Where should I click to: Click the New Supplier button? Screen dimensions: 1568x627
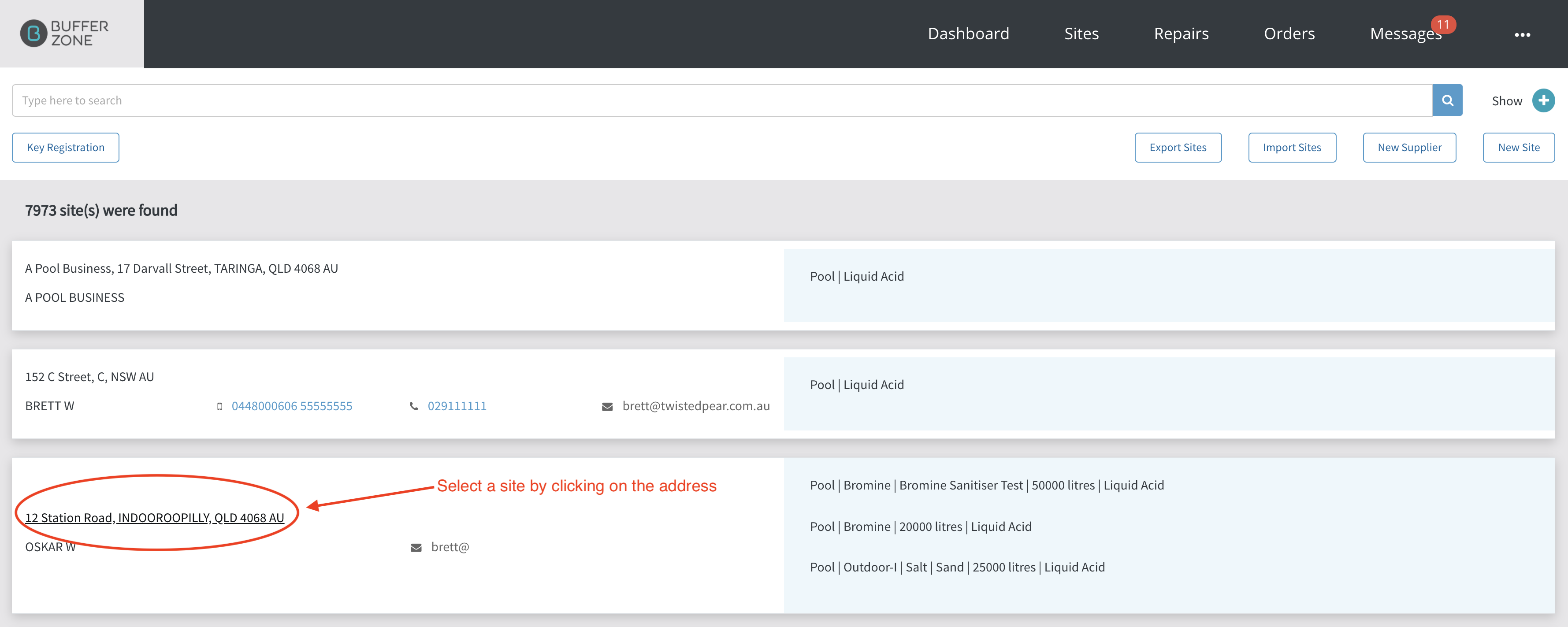(1409, 147)
